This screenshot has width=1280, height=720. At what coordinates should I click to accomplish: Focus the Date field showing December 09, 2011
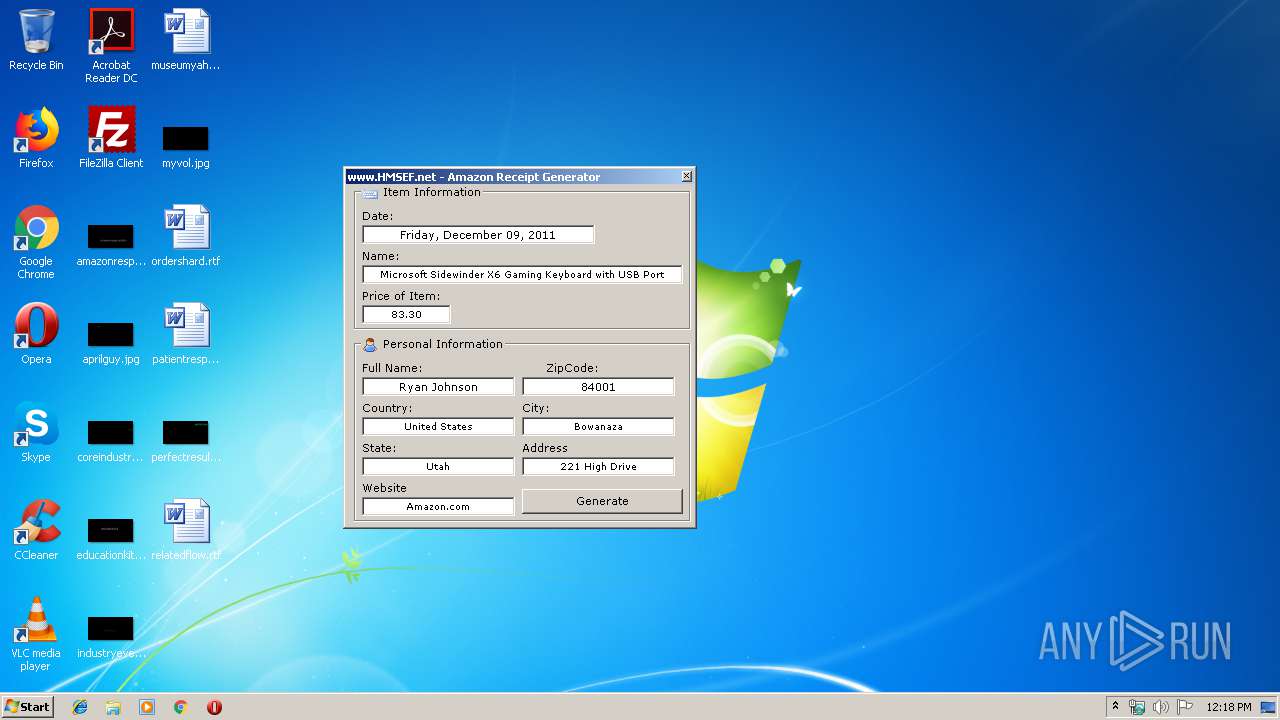(478, 235)
